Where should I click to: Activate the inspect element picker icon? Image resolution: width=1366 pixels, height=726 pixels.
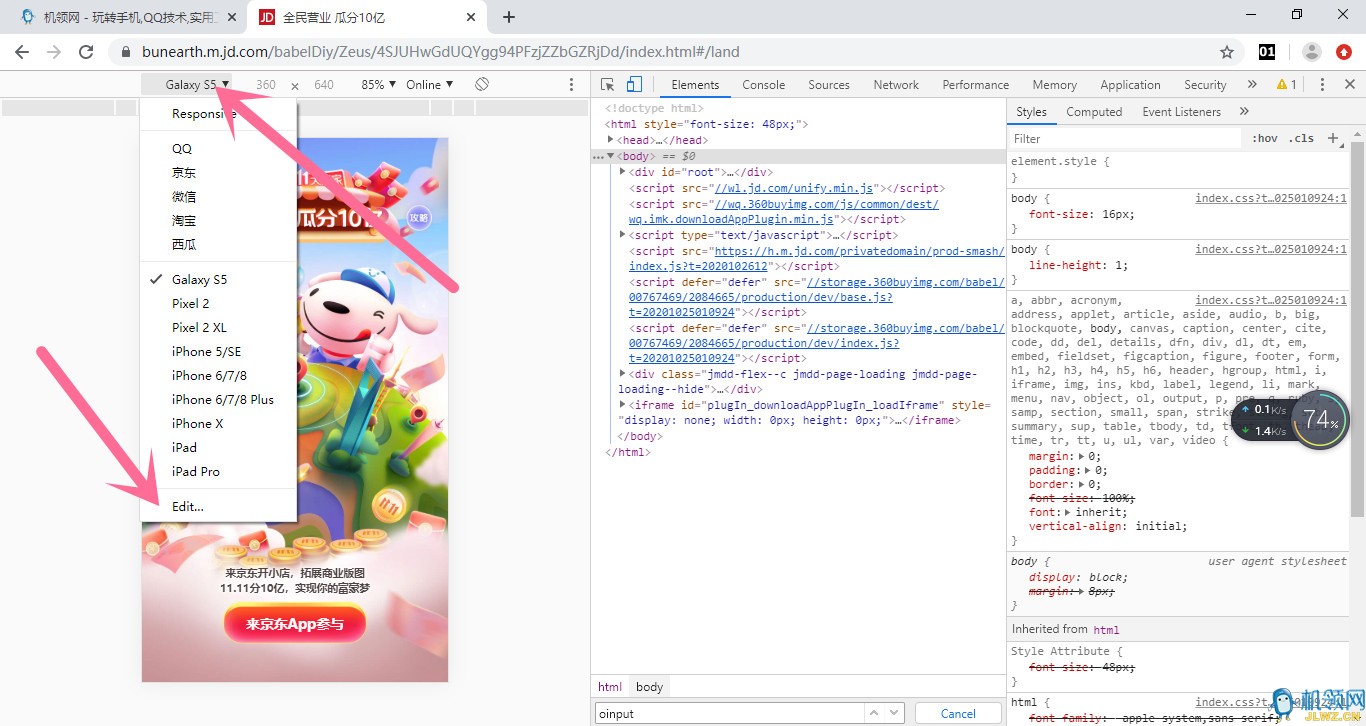pos(608,85)
